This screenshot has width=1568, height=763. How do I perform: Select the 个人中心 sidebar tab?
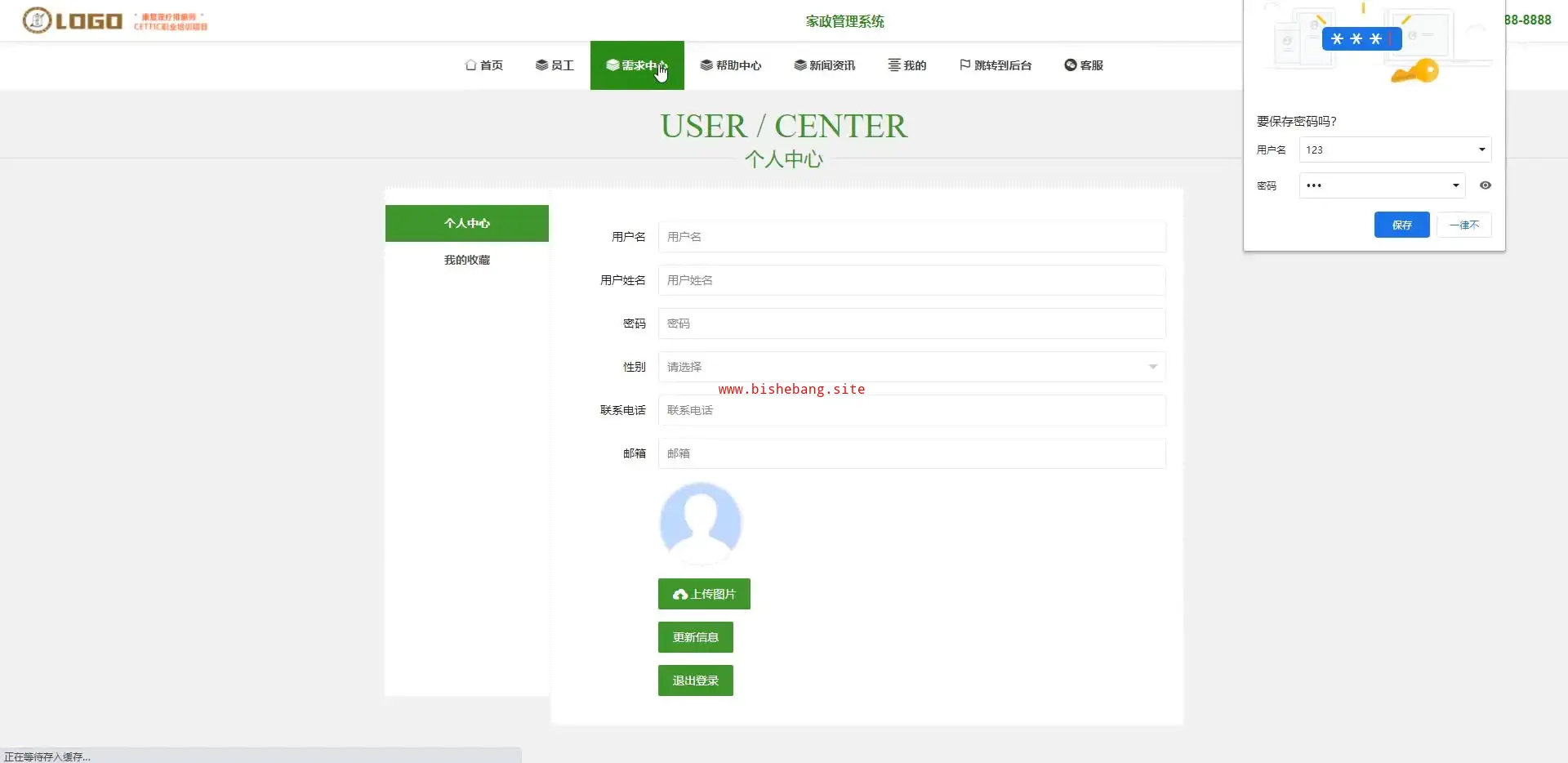coord(467,223)
